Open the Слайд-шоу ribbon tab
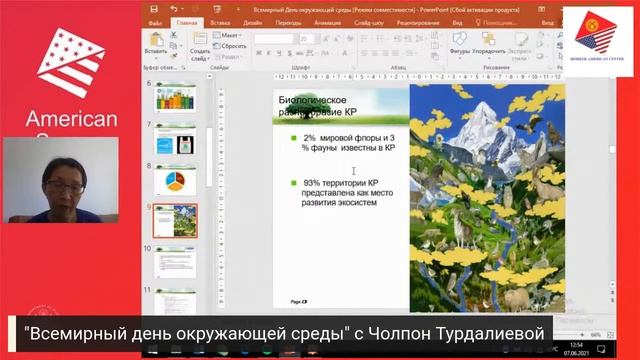 (x=369, y=23)
